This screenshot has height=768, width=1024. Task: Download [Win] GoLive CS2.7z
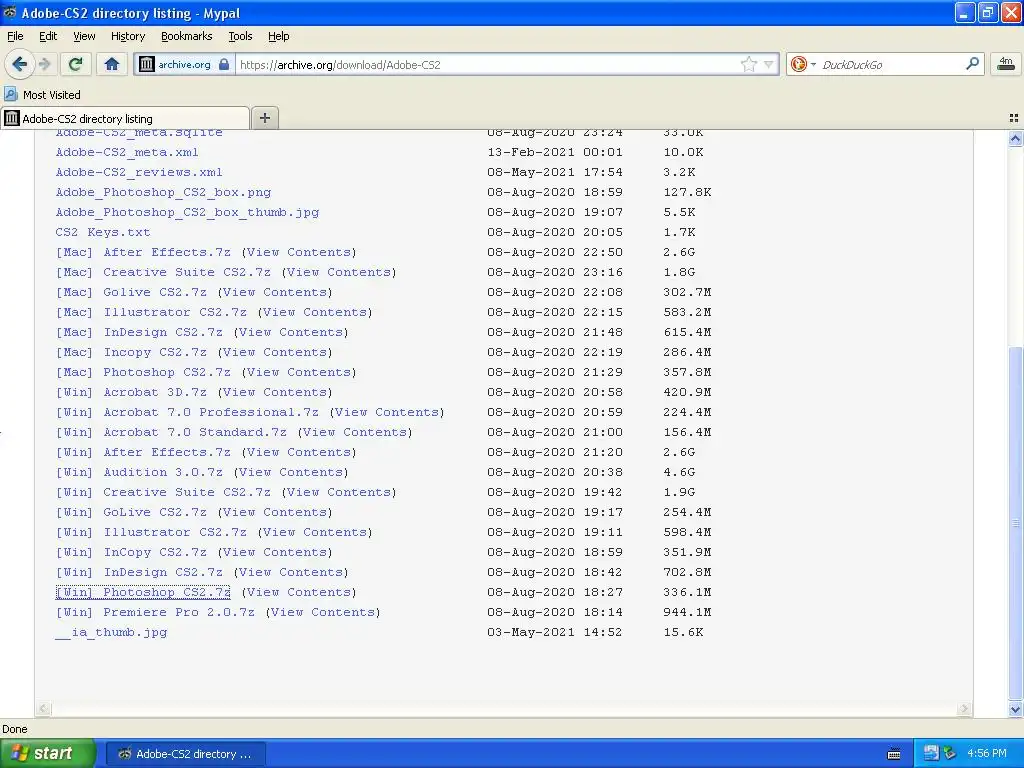(x=131, y=512)
